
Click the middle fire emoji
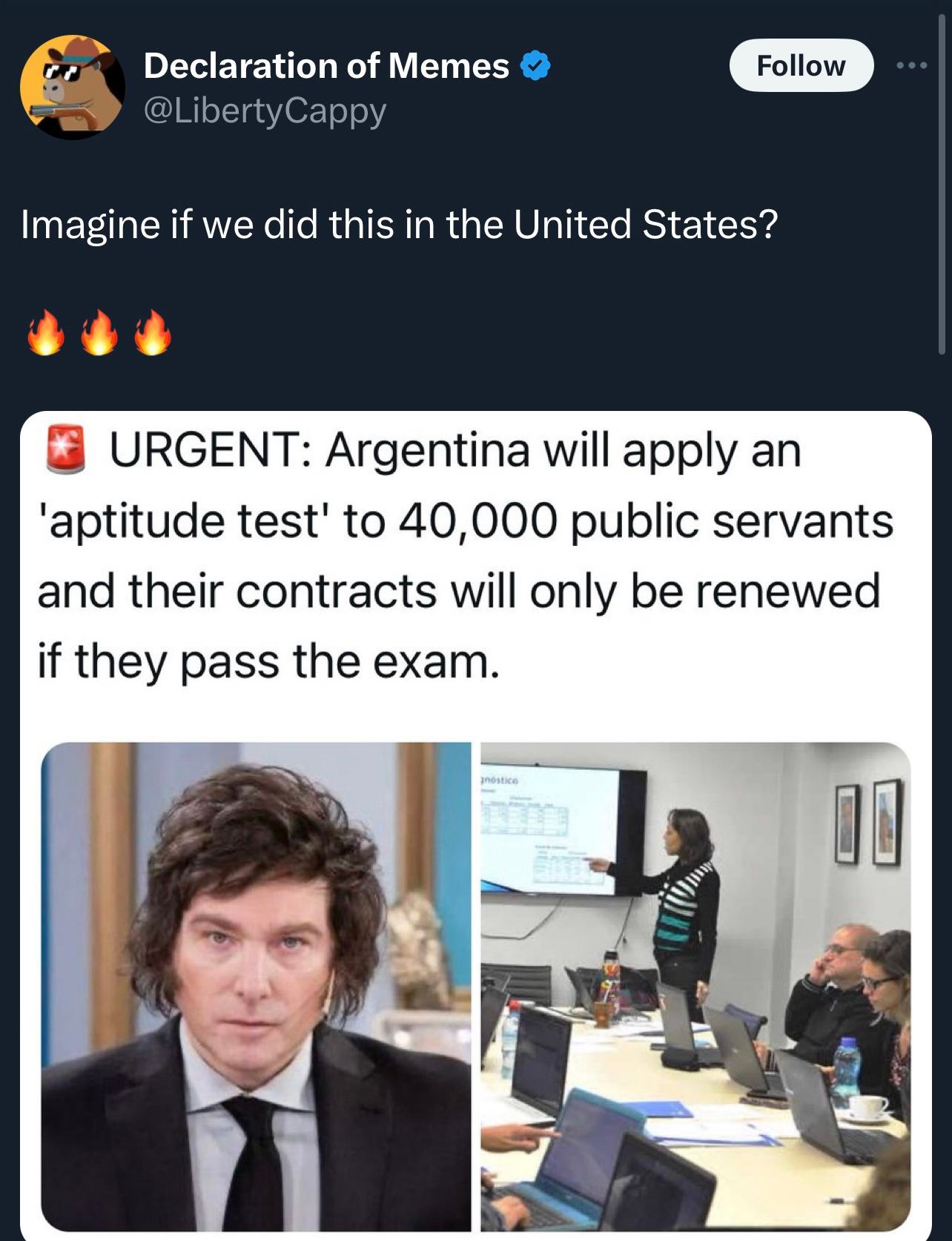(99, 334)
